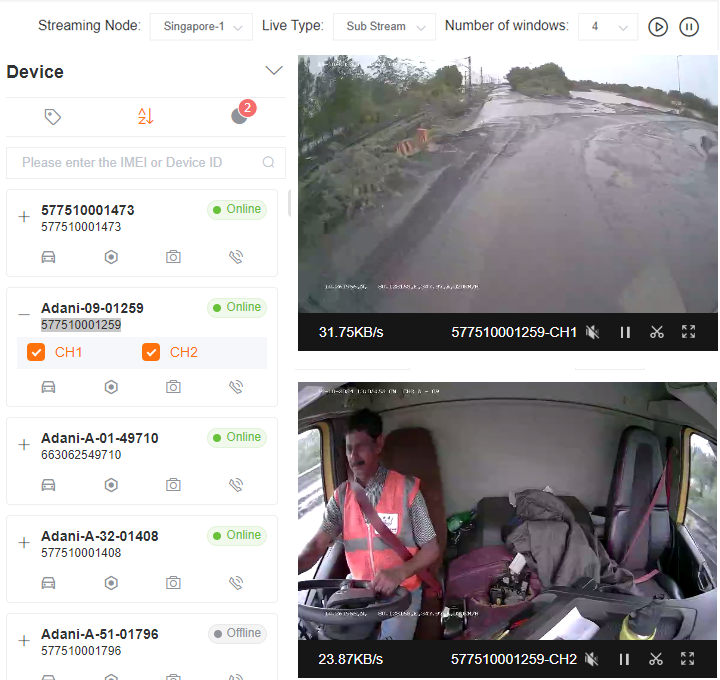Open the Live Type Sub Stream dropdown
This screenshot has height=680, width=720.
(384, 27)
